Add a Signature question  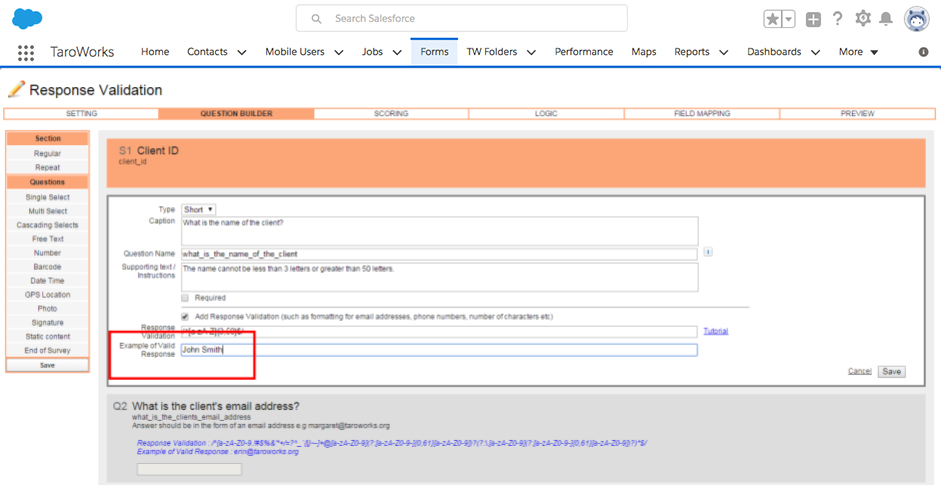tap(47, 322)
